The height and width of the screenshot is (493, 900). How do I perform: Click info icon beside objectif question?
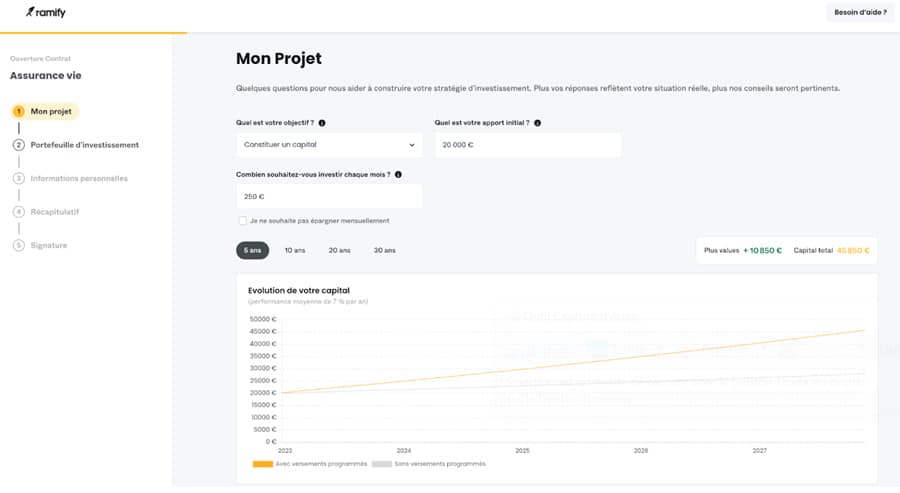[322, 123]
